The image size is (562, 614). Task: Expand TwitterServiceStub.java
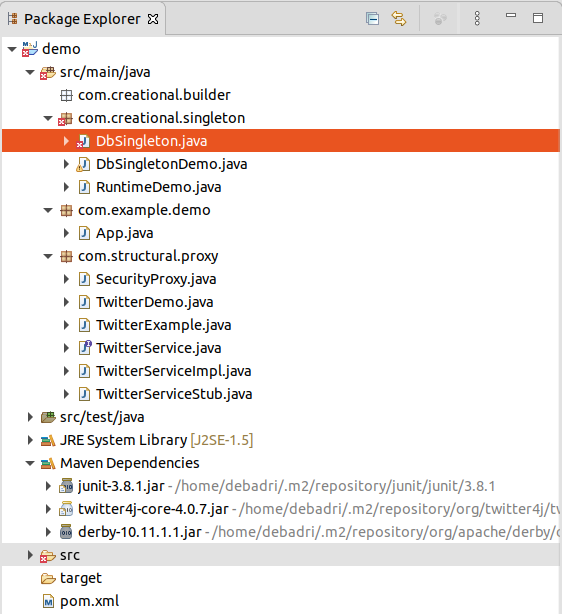click(x=66, y=394)
